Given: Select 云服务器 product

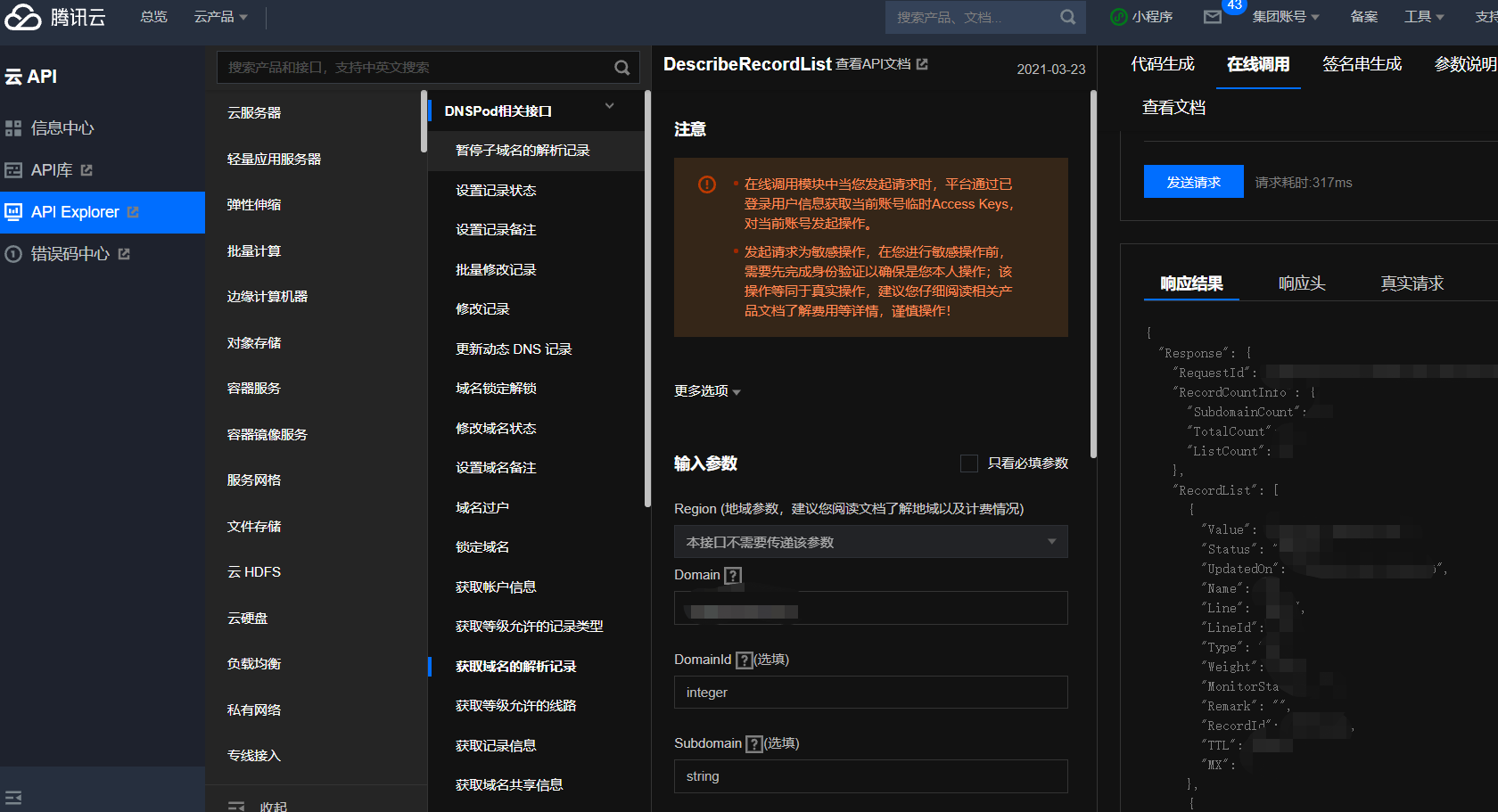Looking at the screenshot, I should point(254,113).
